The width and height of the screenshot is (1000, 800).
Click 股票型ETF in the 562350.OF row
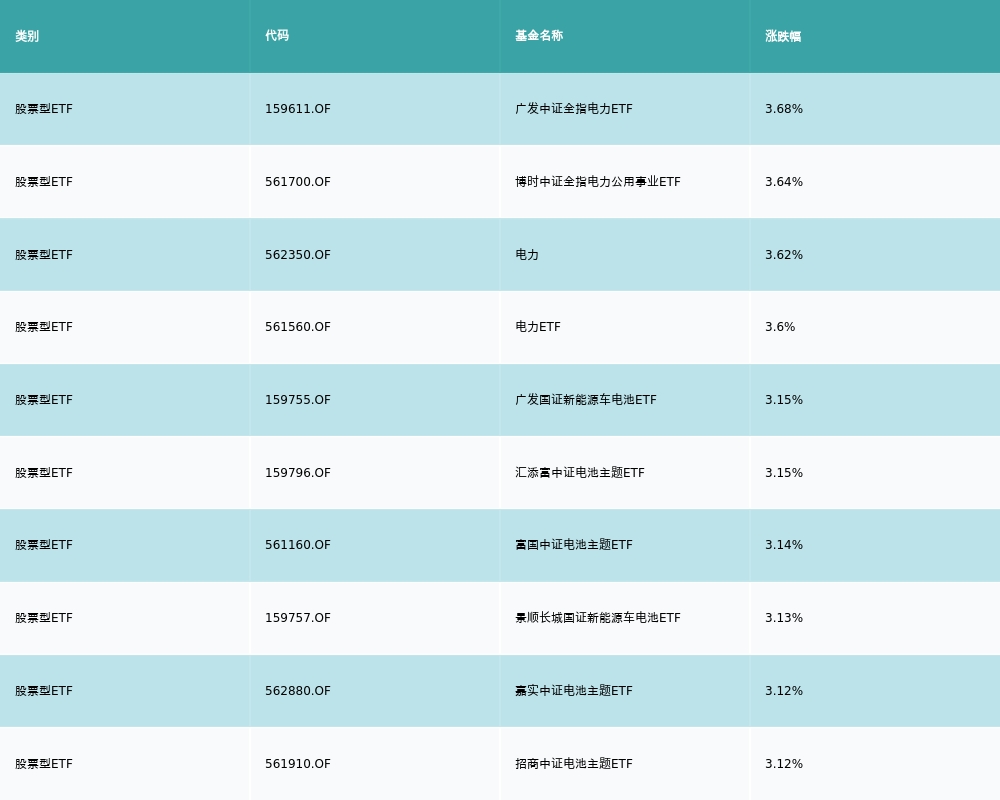coord(44,255)
